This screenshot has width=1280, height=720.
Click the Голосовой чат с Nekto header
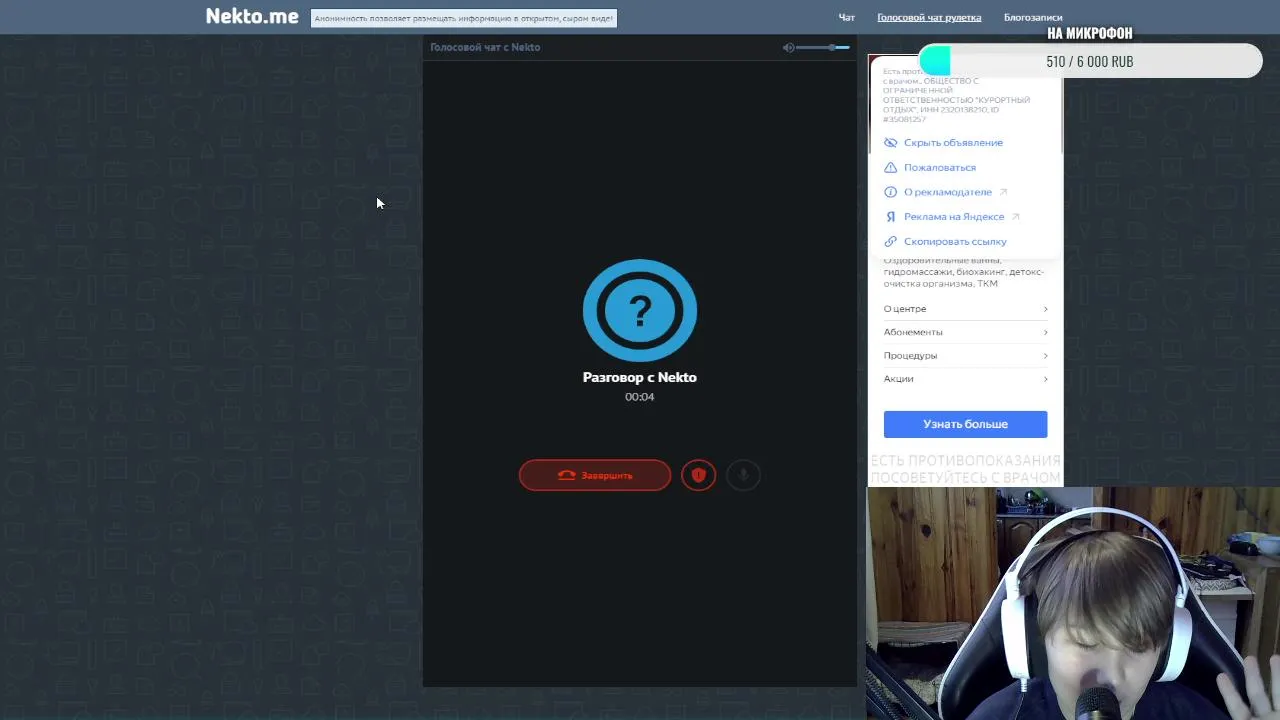tap(485, 47)
